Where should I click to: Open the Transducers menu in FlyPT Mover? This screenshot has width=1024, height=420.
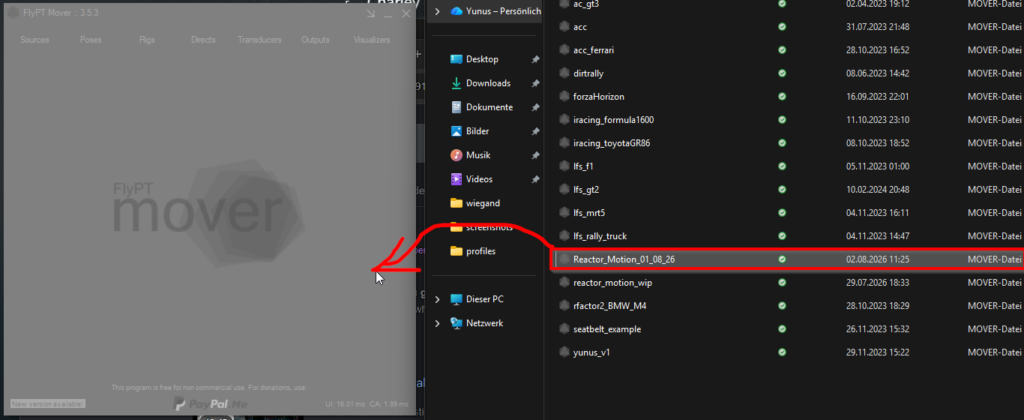point(259,40)
